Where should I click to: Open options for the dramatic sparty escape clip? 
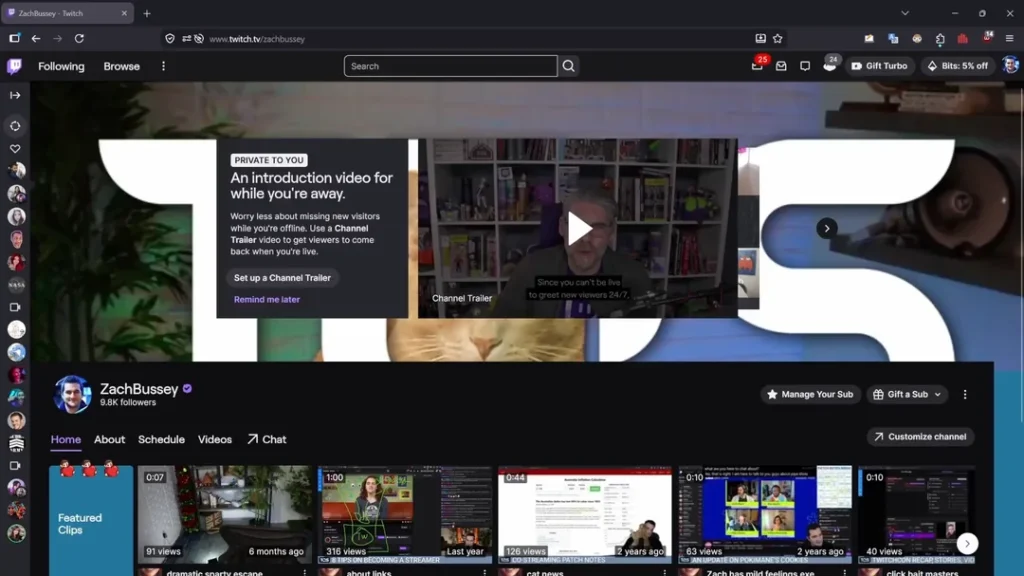click(x=304, y=572)
